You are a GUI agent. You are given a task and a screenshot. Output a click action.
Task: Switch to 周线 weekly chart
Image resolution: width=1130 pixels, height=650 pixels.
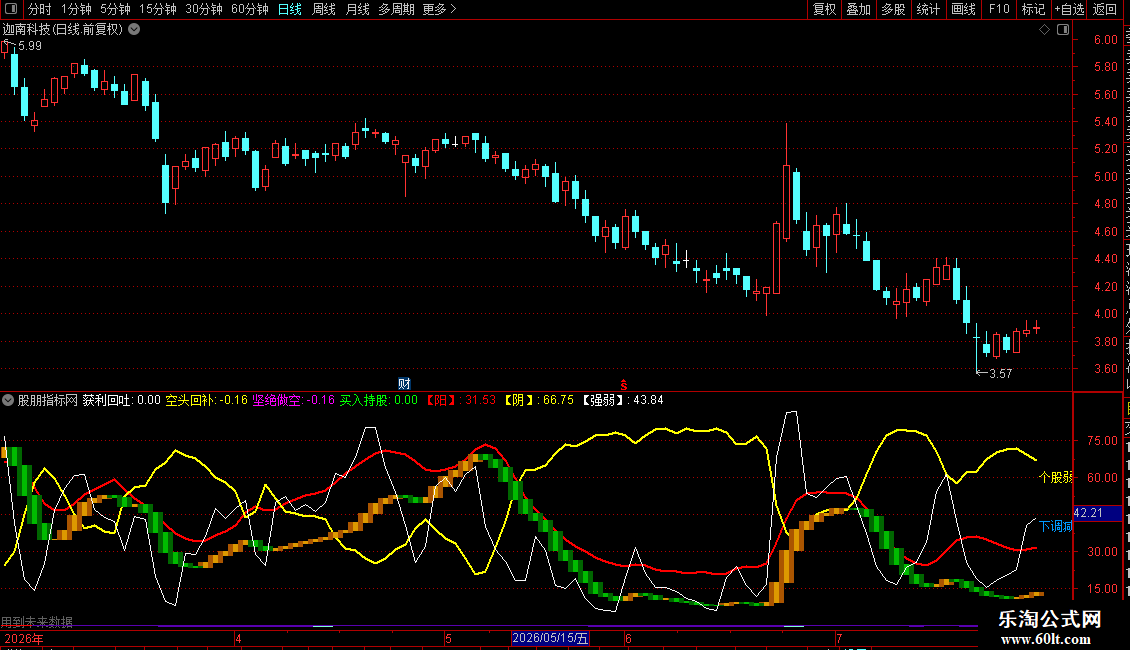pyautogui.click(x=324, y=9)
